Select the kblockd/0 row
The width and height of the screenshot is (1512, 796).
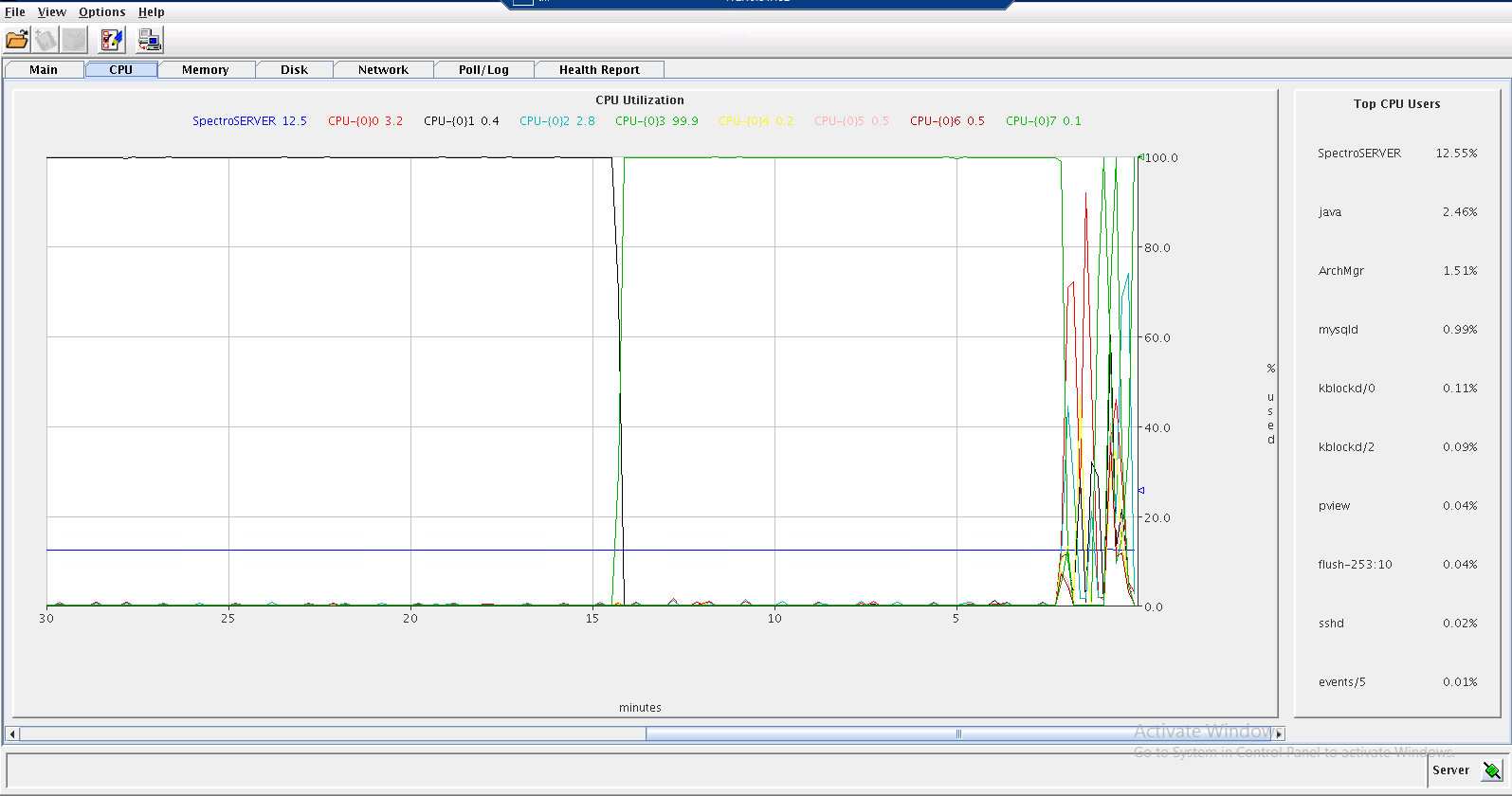pyautogui.click(x=1397, y=389)
